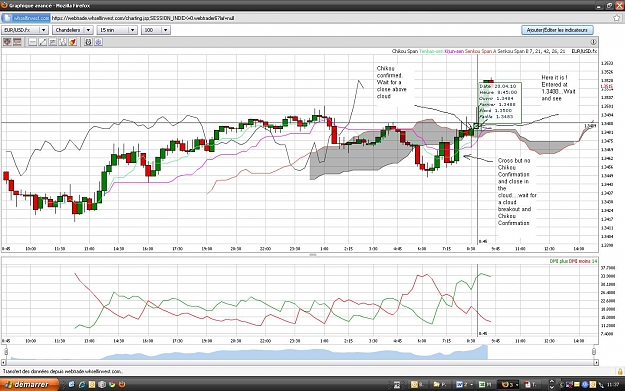Click 'Chikou confirmed' annotation text
This screenshot has height=391, width=625.
pos(391,82)
